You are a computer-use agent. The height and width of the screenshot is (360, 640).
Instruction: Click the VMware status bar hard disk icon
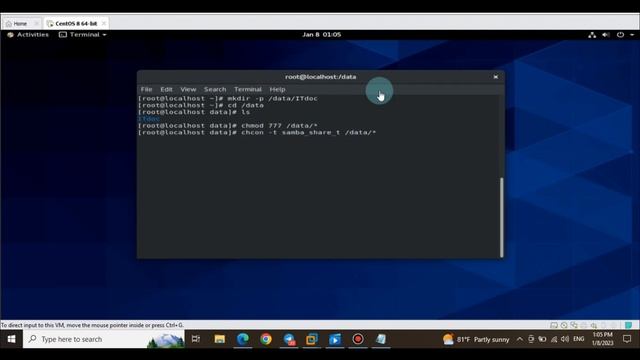[554, 325]
